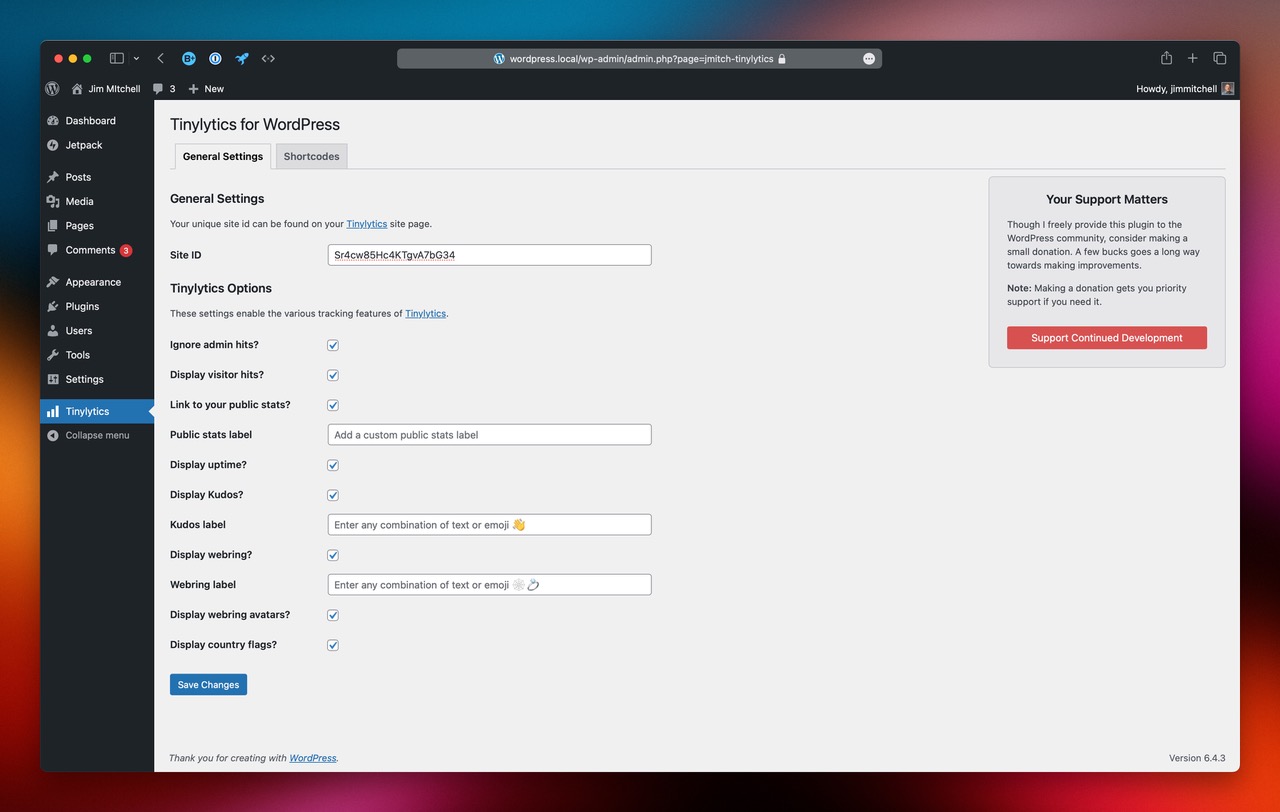Open Comments with 3 pending badge
The height and width of the screenshot is (812, 1280).
pyautogui.click(x=97, y=250)
